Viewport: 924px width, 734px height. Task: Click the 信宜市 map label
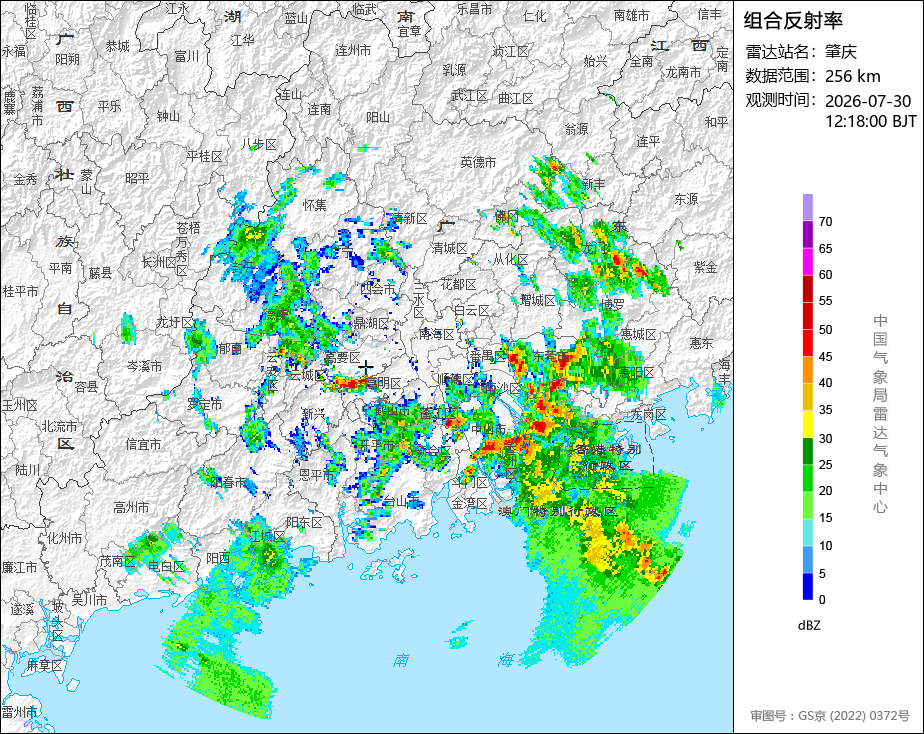(x=143, y=445)
